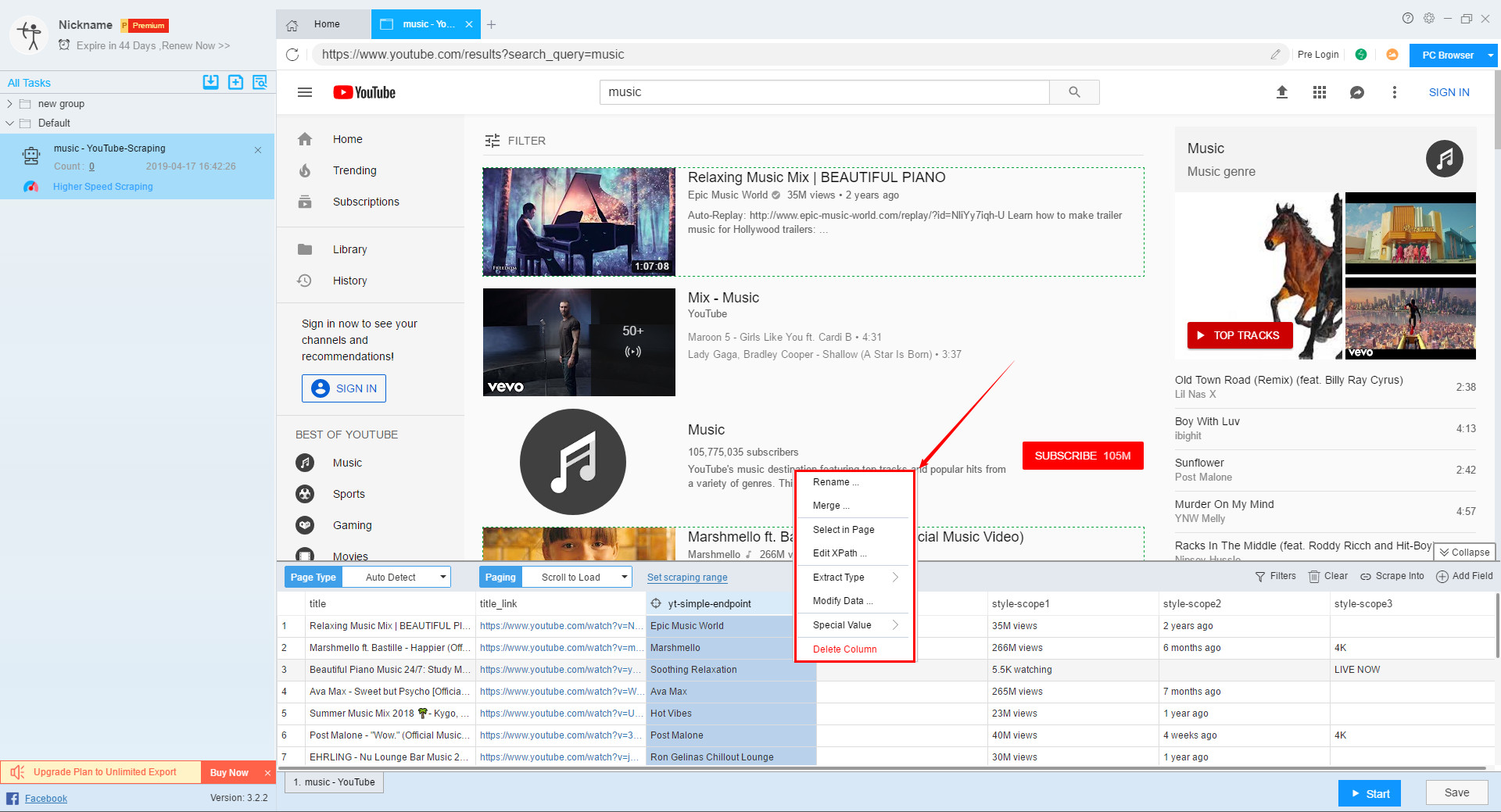Open Relaxing Music Mix piano thumbnail
Image resolution: width=1501 pixels, height=812 pixels.
(x=579, y=222)
